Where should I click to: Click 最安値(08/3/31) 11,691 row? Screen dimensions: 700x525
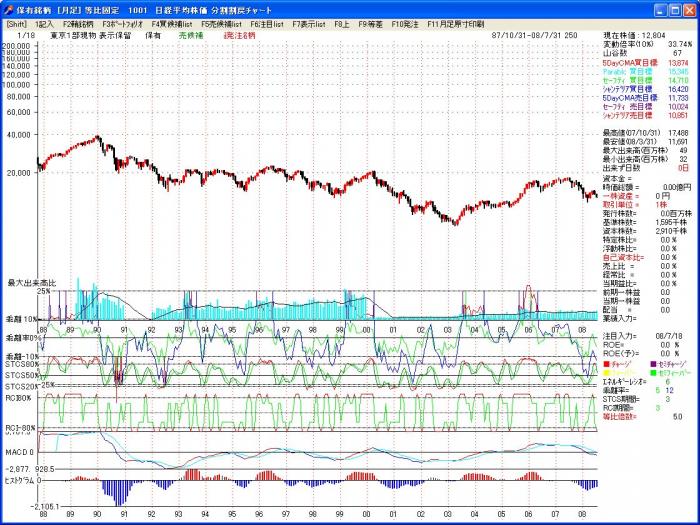point(646,142)
